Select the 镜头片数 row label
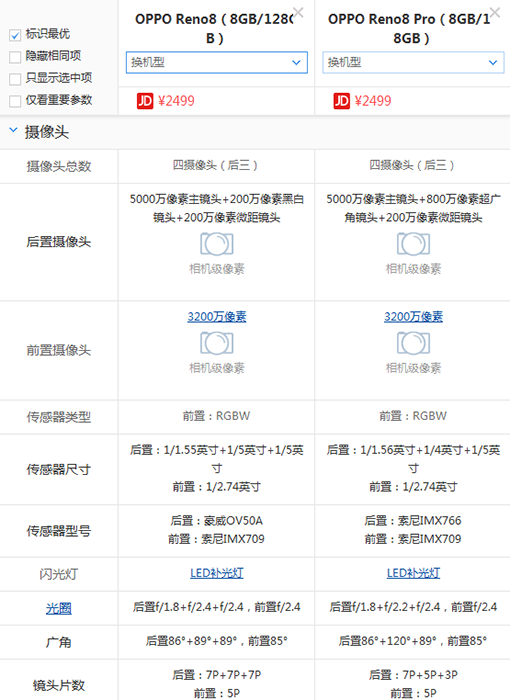510x700 pixels. tap(59, 685)
